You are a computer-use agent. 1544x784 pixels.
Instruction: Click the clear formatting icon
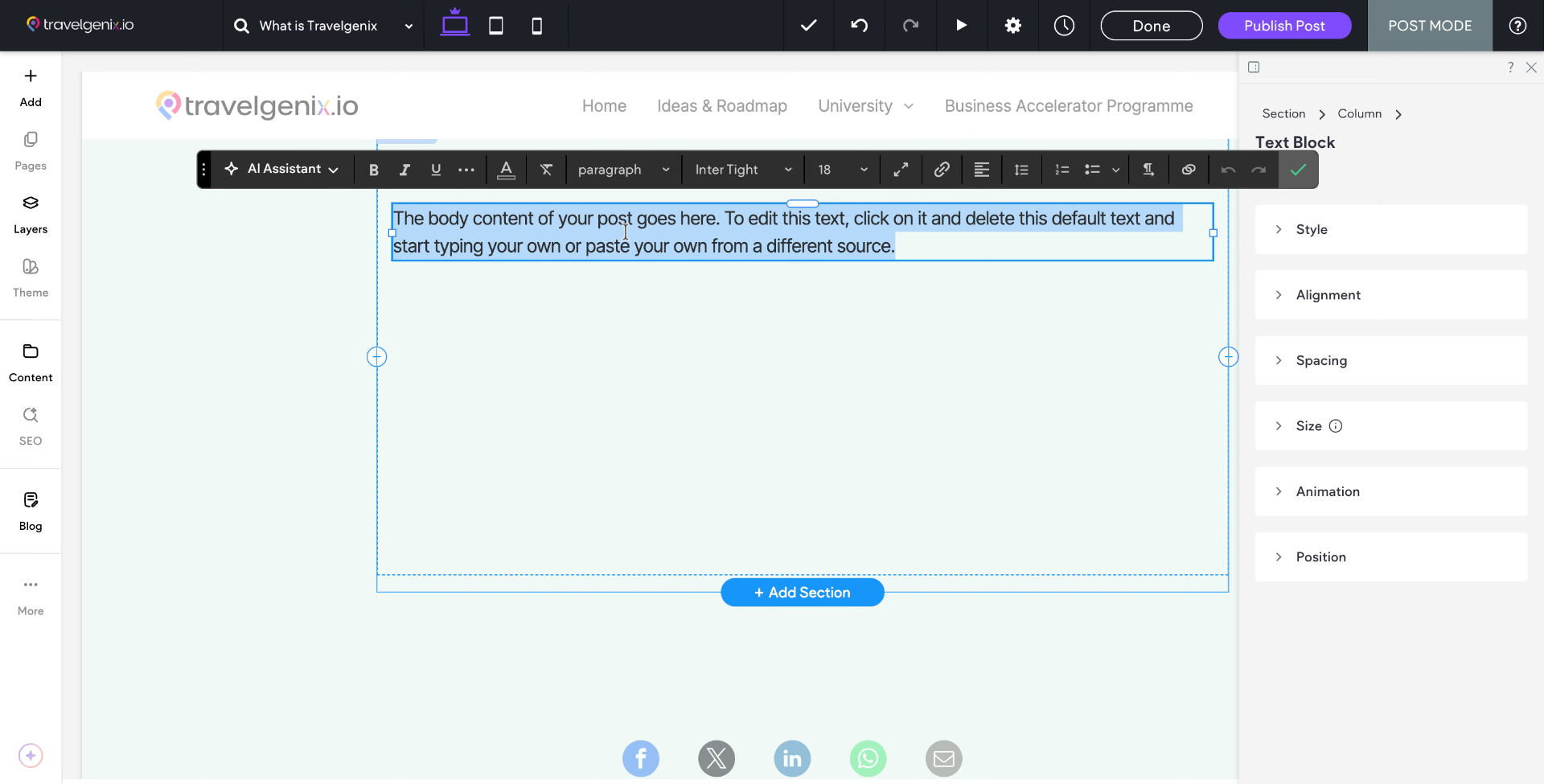pyautogui.click(x=546, y=170)
